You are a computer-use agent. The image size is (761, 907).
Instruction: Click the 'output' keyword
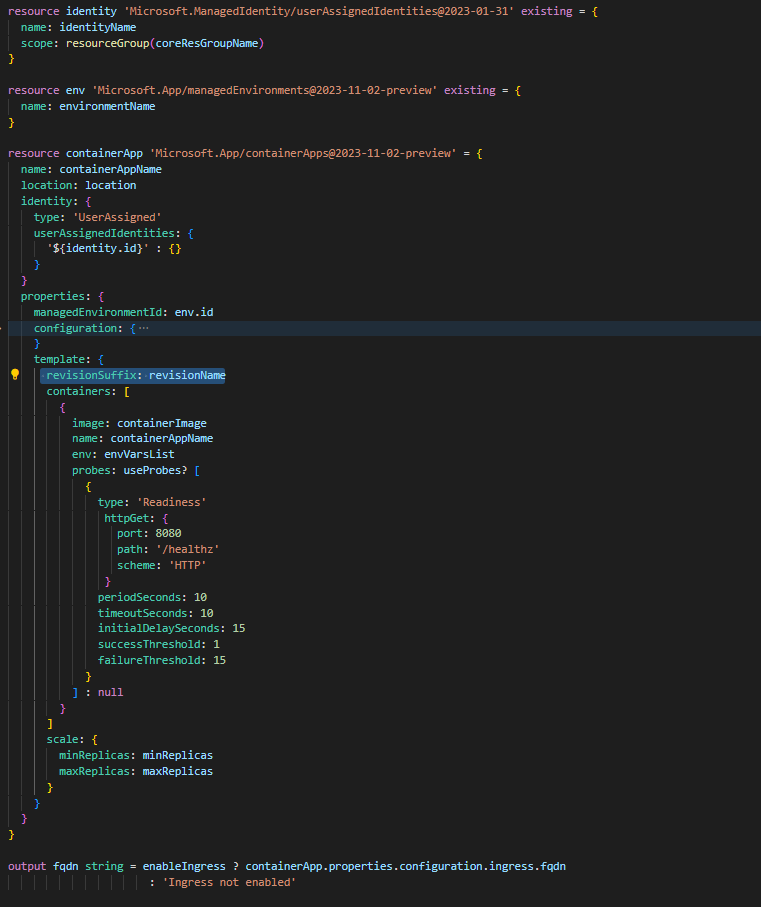(27, 867)
